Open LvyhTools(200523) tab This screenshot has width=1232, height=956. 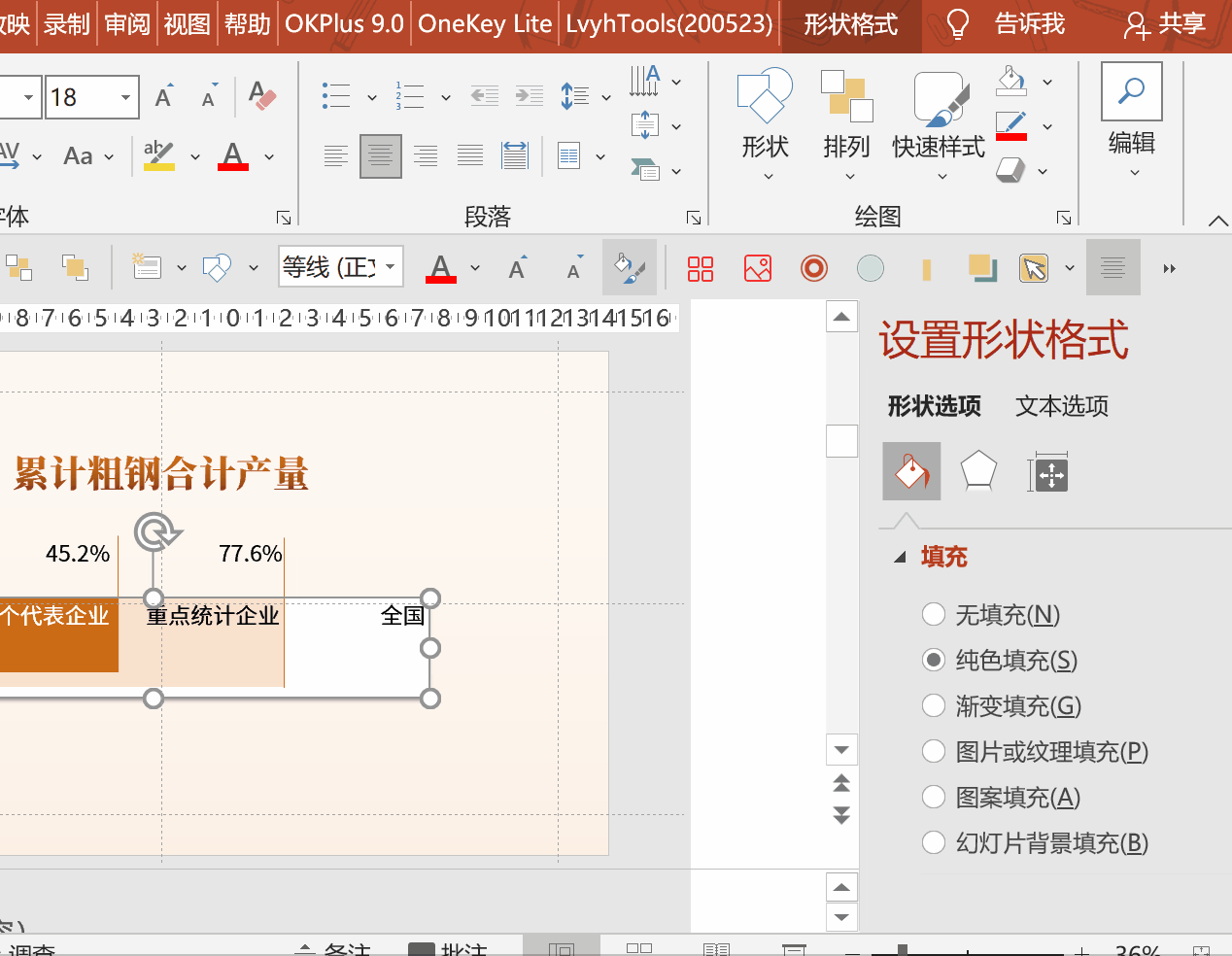coord(669,23)
